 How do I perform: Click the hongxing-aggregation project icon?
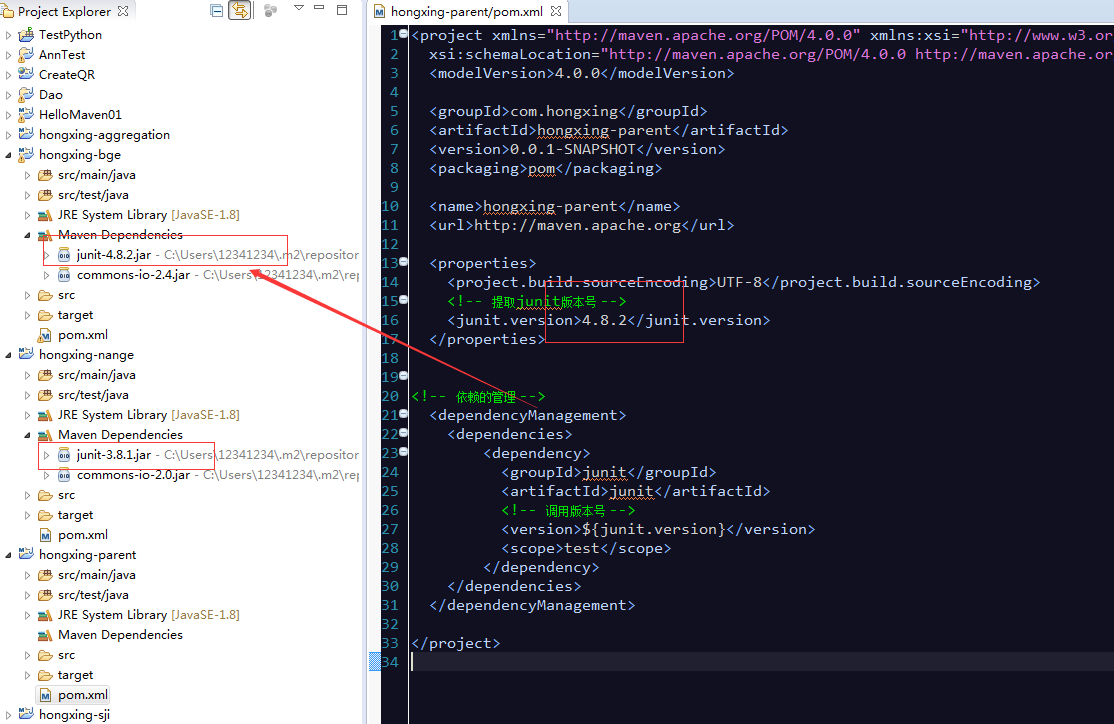tap(26, 134)
